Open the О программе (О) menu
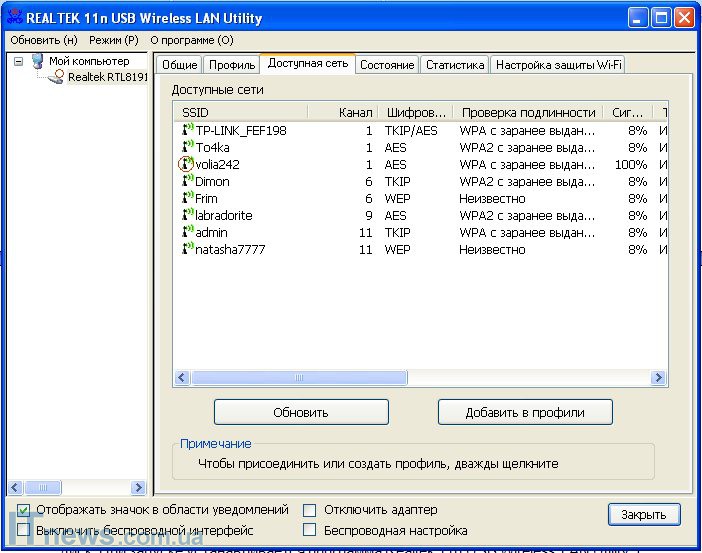Screen dimensions: 702x553 click(192, 40)
